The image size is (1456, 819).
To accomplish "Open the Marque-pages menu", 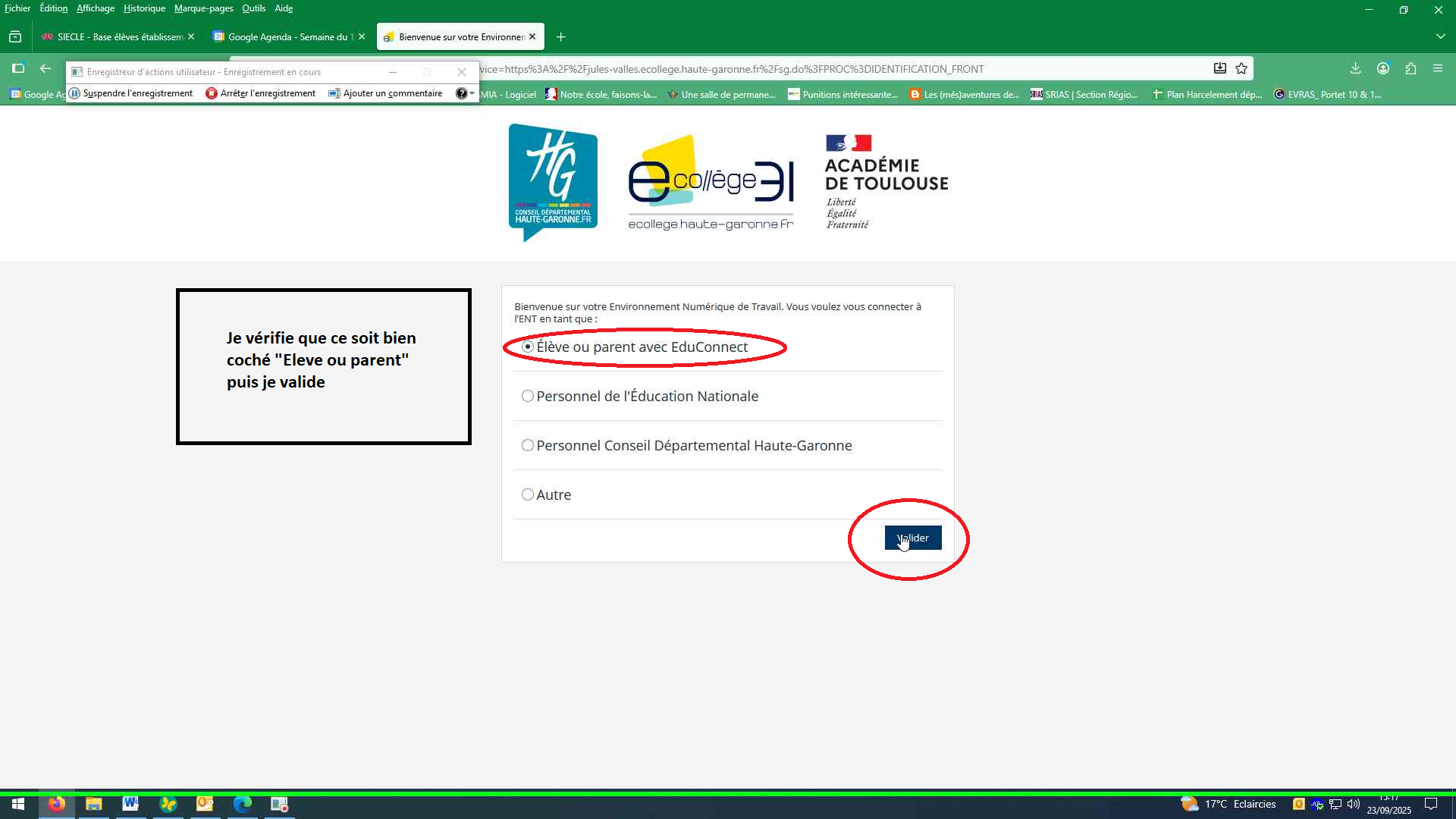I will (203, 8).
